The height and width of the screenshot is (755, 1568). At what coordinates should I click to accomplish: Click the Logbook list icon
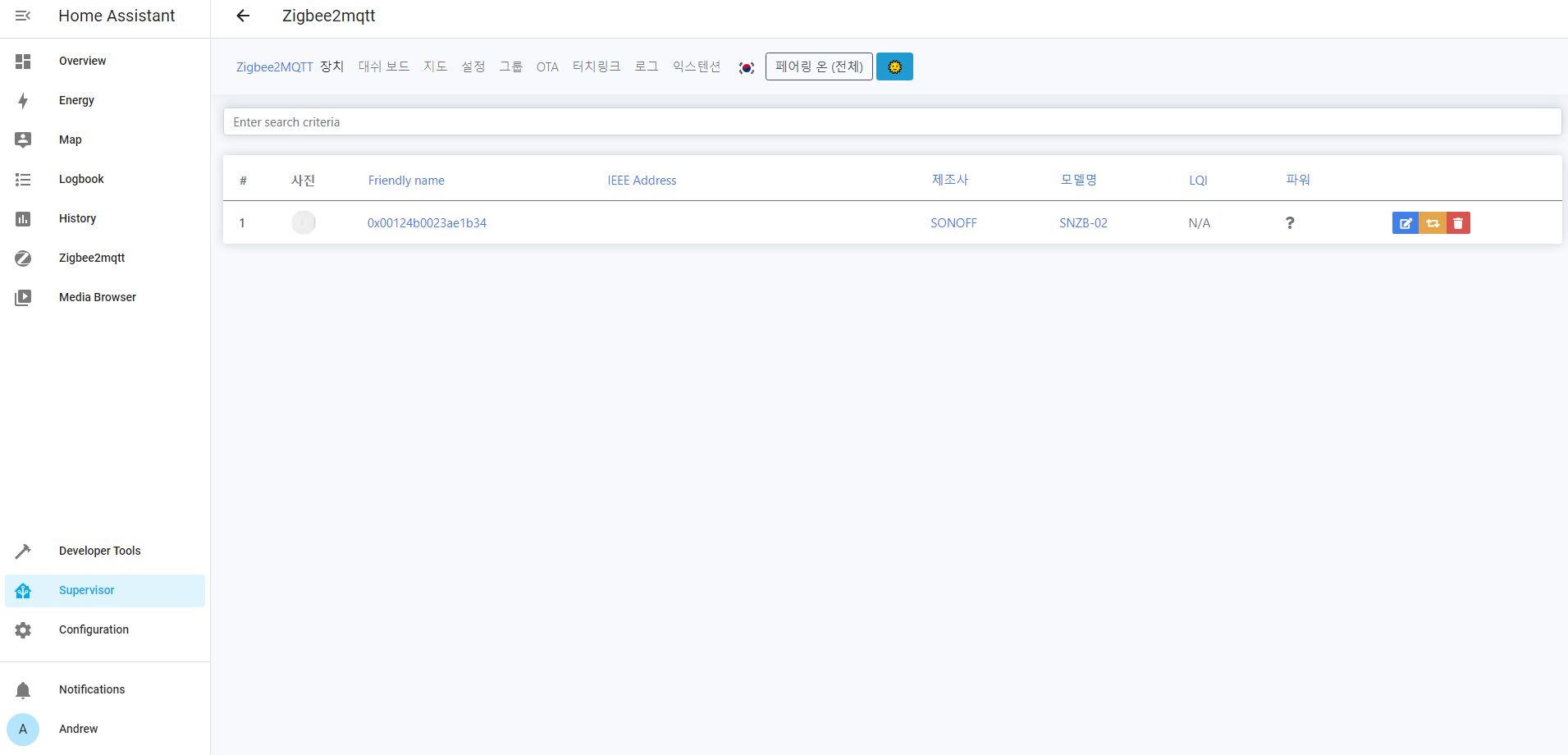pyautogui.click(x=23, y=179)
